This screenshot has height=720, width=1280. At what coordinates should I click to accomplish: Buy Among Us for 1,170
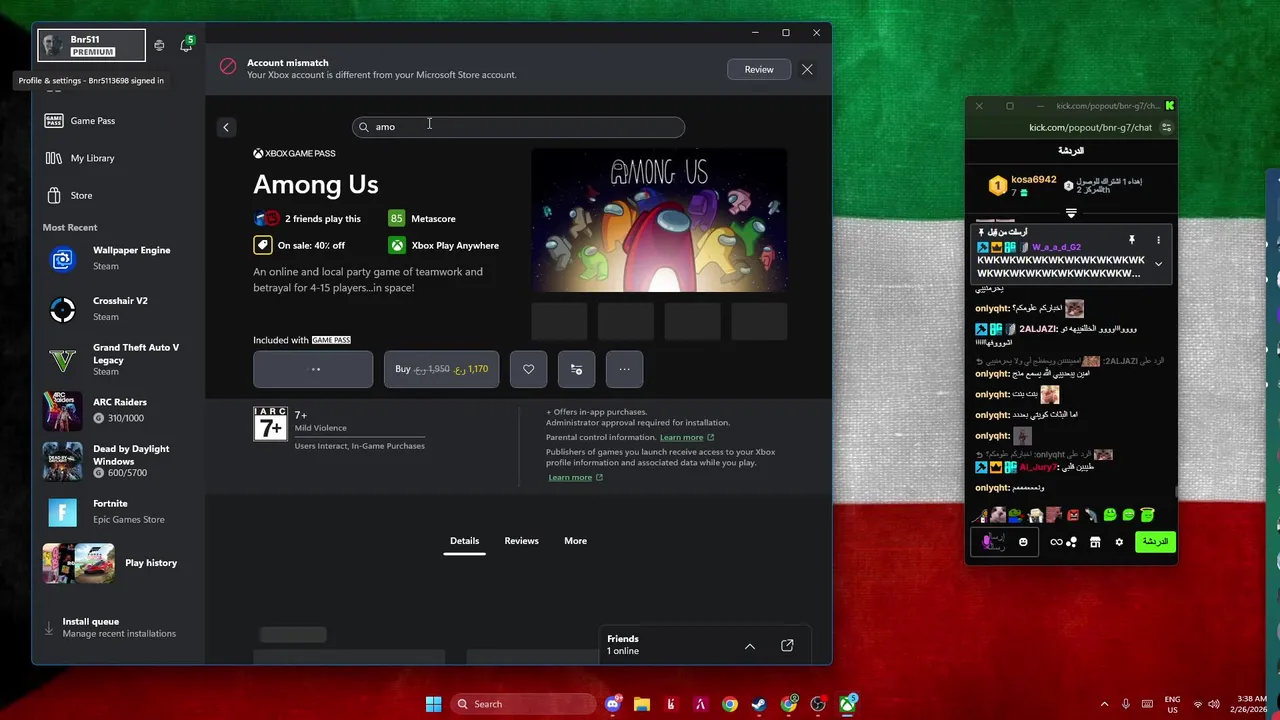click(x=441, y=369)
